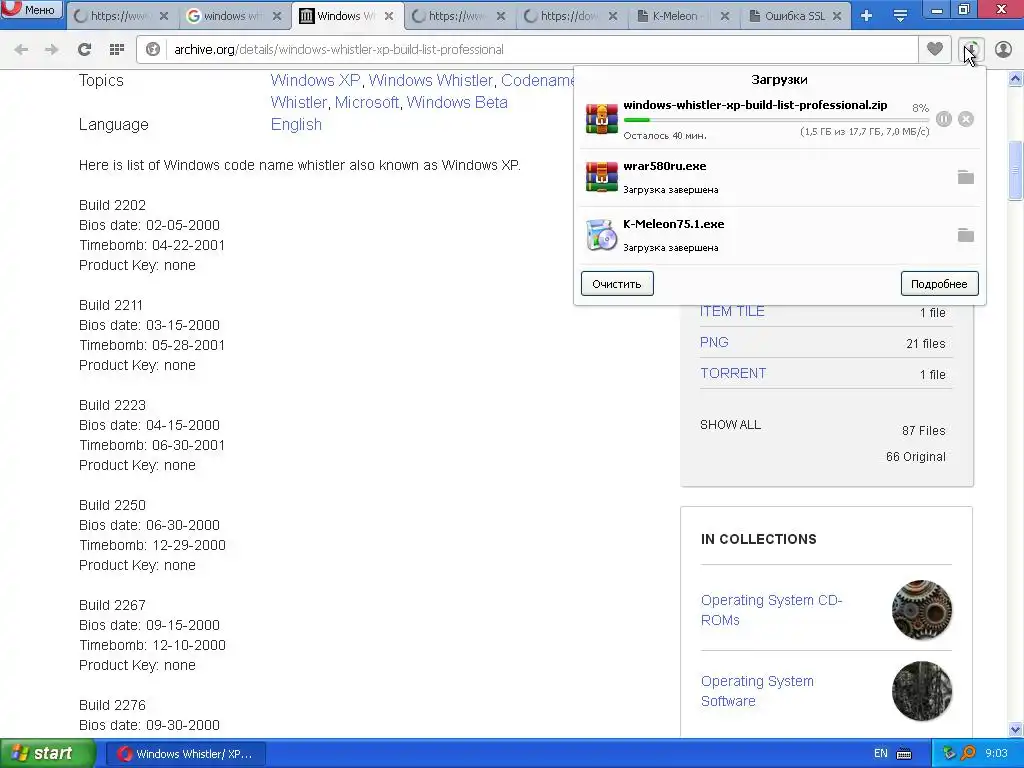
Task: Click the zip download progress bar
Action: point(776,120)
